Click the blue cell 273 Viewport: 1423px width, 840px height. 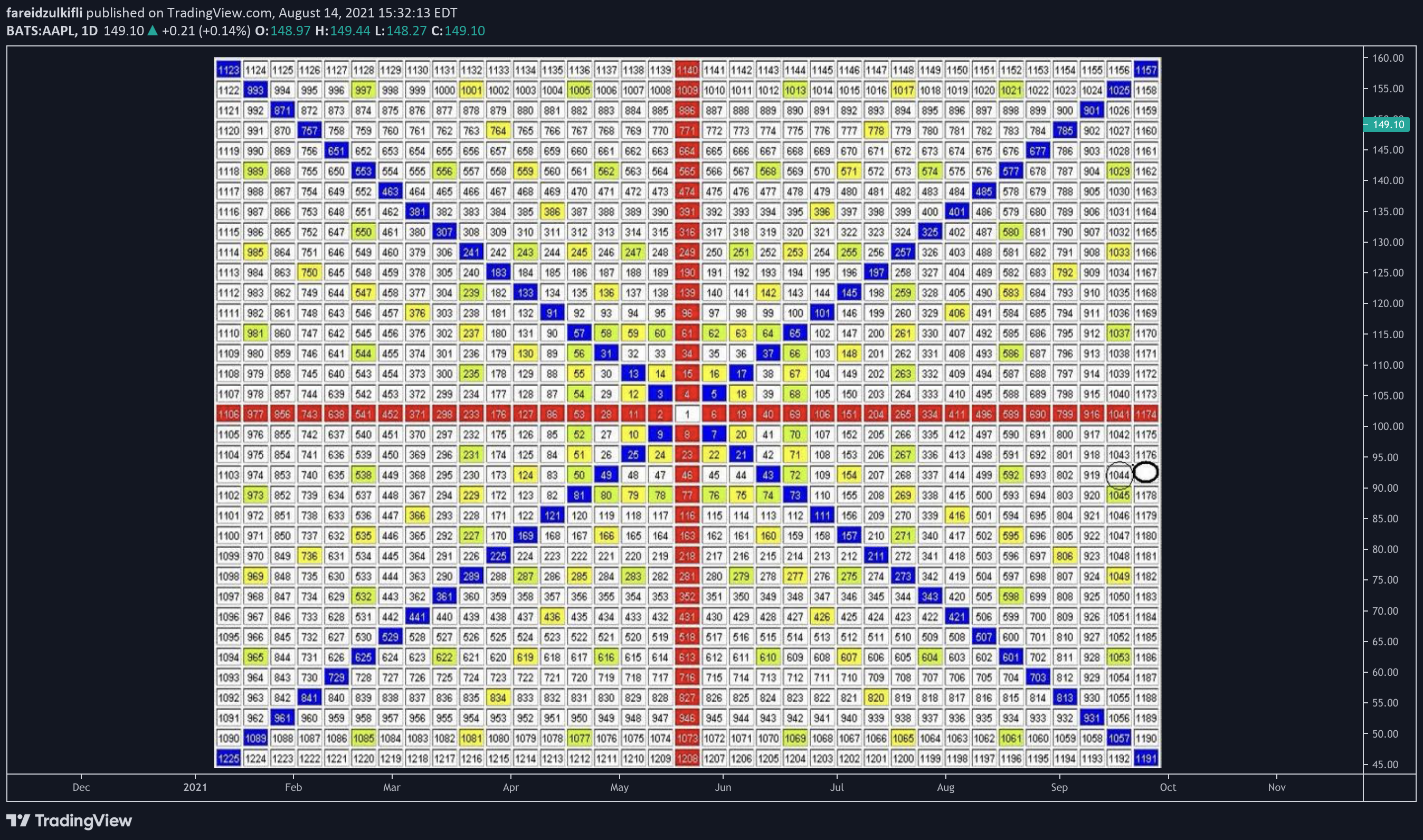(903, 576)
